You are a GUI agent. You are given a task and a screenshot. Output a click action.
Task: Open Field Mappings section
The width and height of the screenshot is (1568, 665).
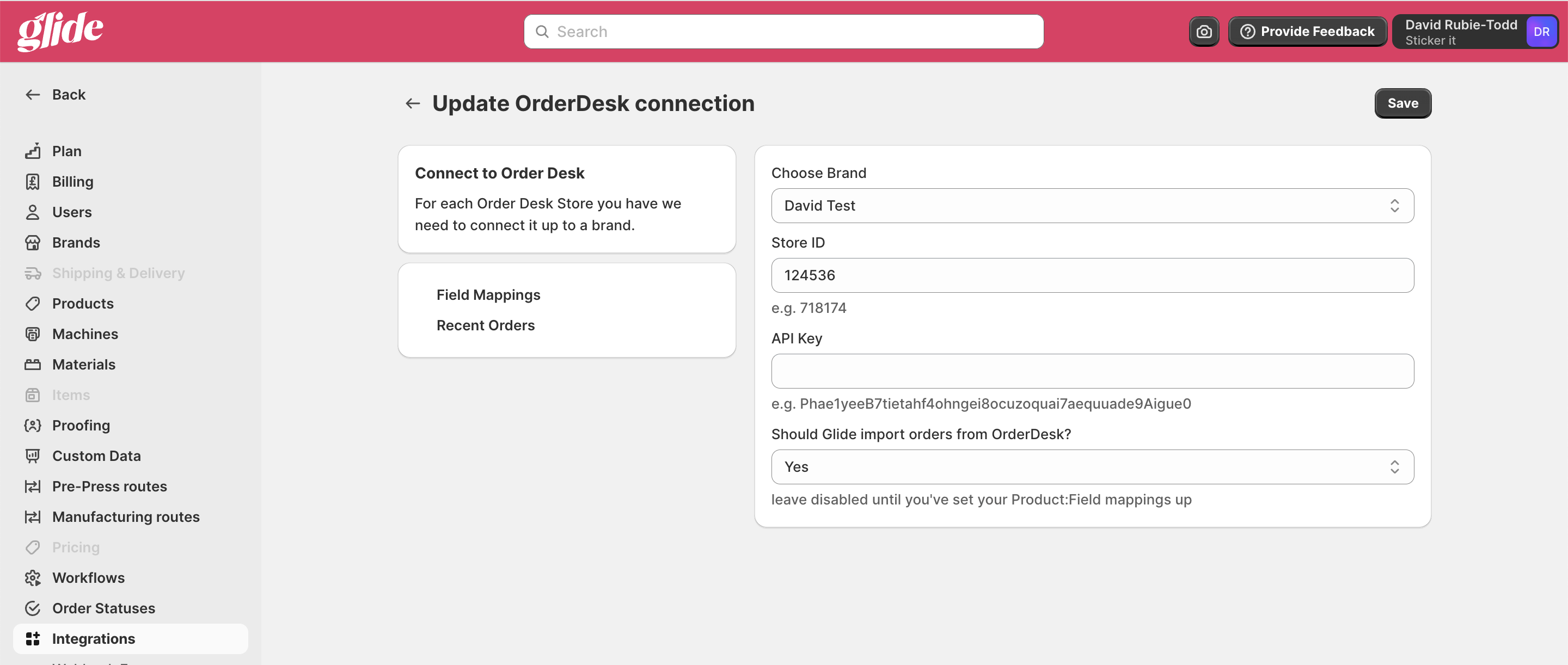click(x=488, y=295)
